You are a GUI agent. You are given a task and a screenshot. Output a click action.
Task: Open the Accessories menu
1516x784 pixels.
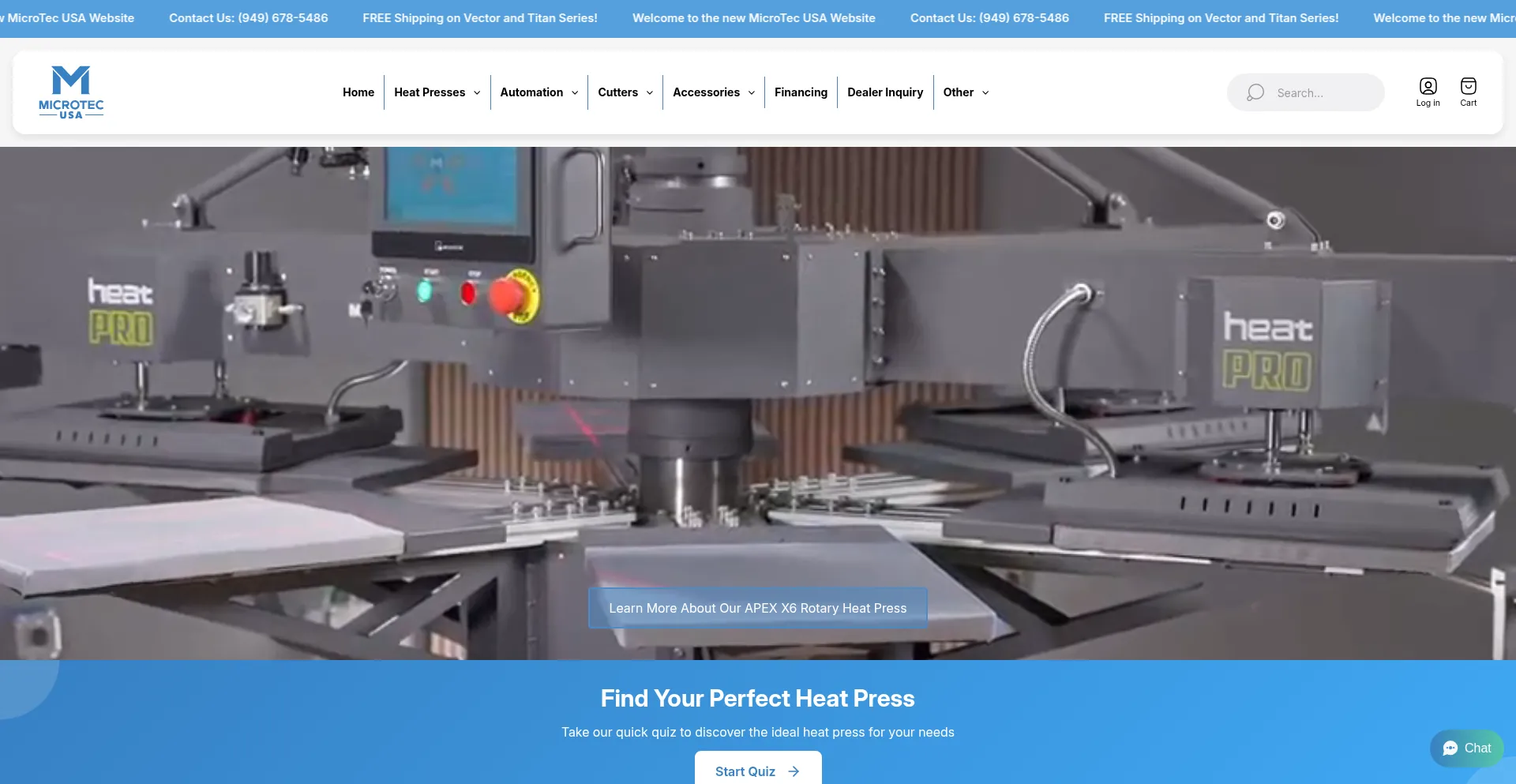pyautogui.click(x=706, y=92)
